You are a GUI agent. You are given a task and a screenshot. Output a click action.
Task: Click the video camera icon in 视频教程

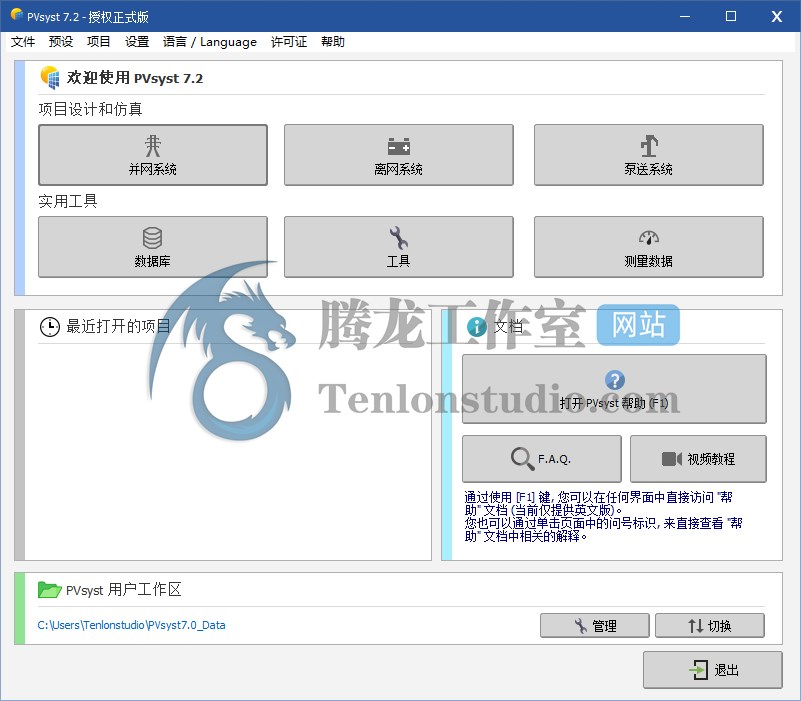click(x=672, y=459)
